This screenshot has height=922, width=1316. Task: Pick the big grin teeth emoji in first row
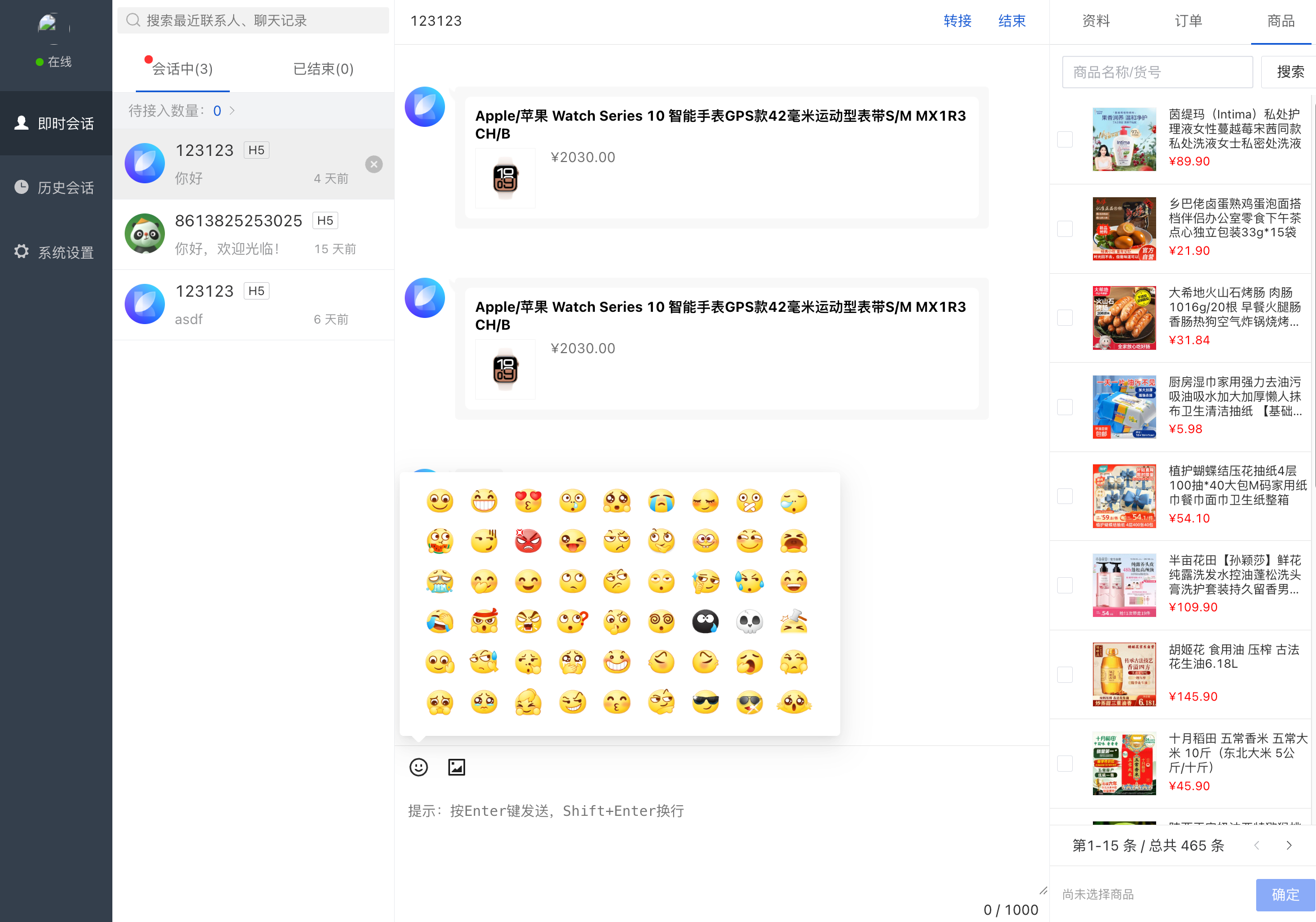click(x=484, y=501)
